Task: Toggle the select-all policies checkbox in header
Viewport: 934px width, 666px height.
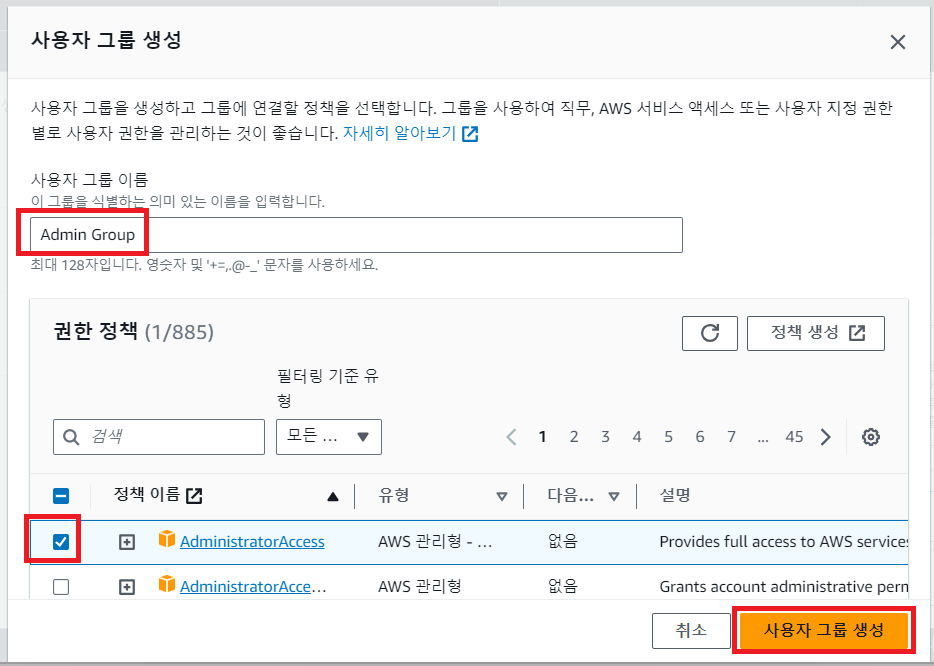Action: click(x=61, y=496)
